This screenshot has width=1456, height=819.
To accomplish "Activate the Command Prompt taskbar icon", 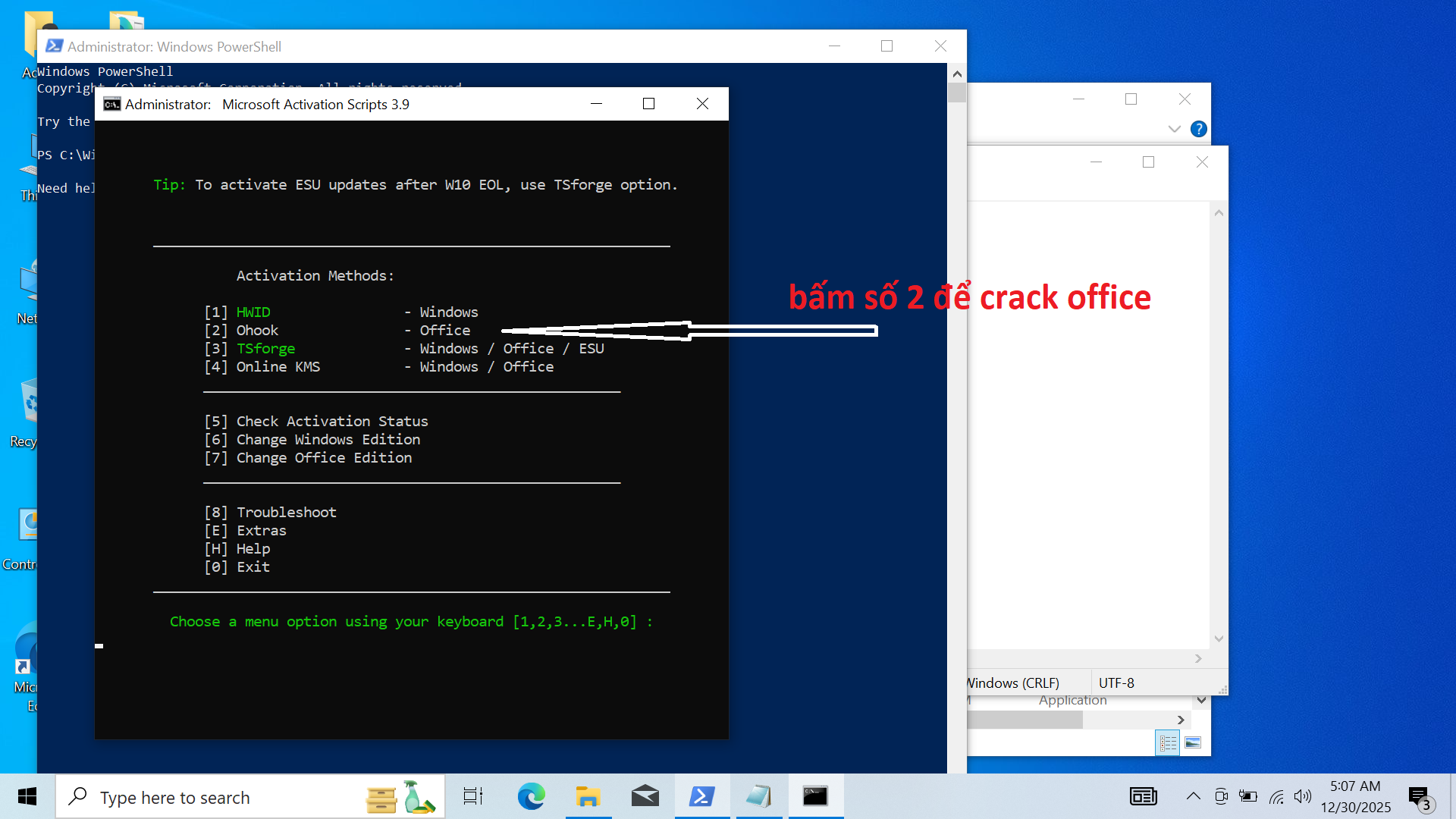I will pyautogui.click(x=815, y=796).
